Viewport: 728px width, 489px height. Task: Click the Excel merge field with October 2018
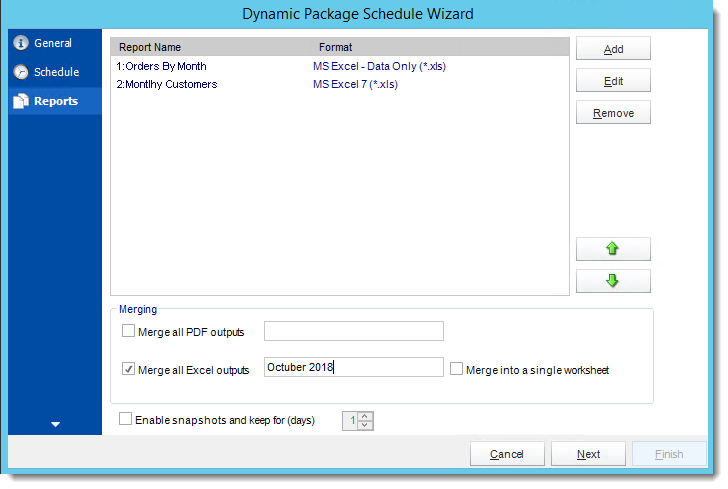coord(354,367)
